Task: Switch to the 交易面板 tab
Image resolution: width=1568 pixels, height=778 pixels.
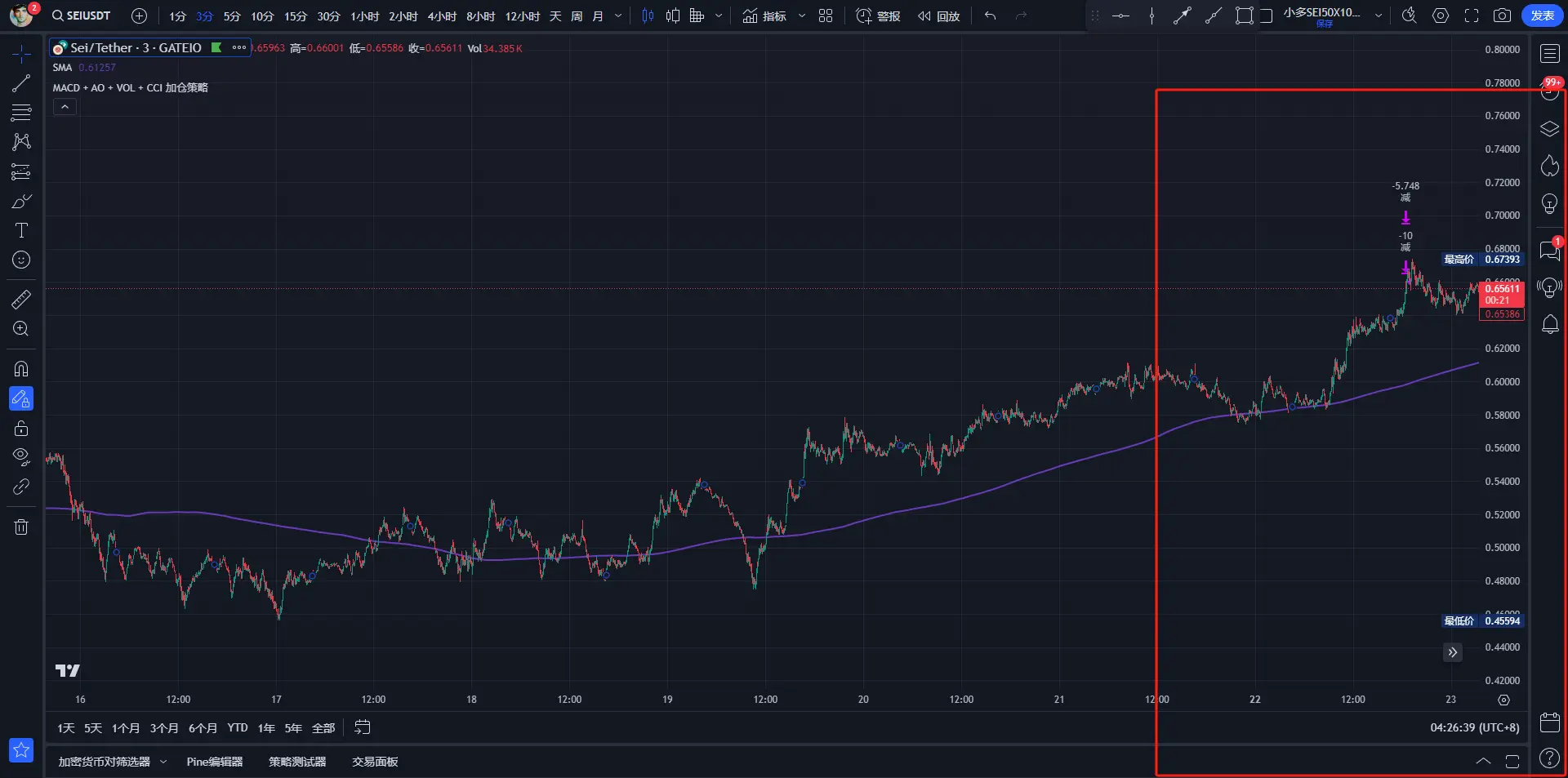Action: [x=375, y=762]
